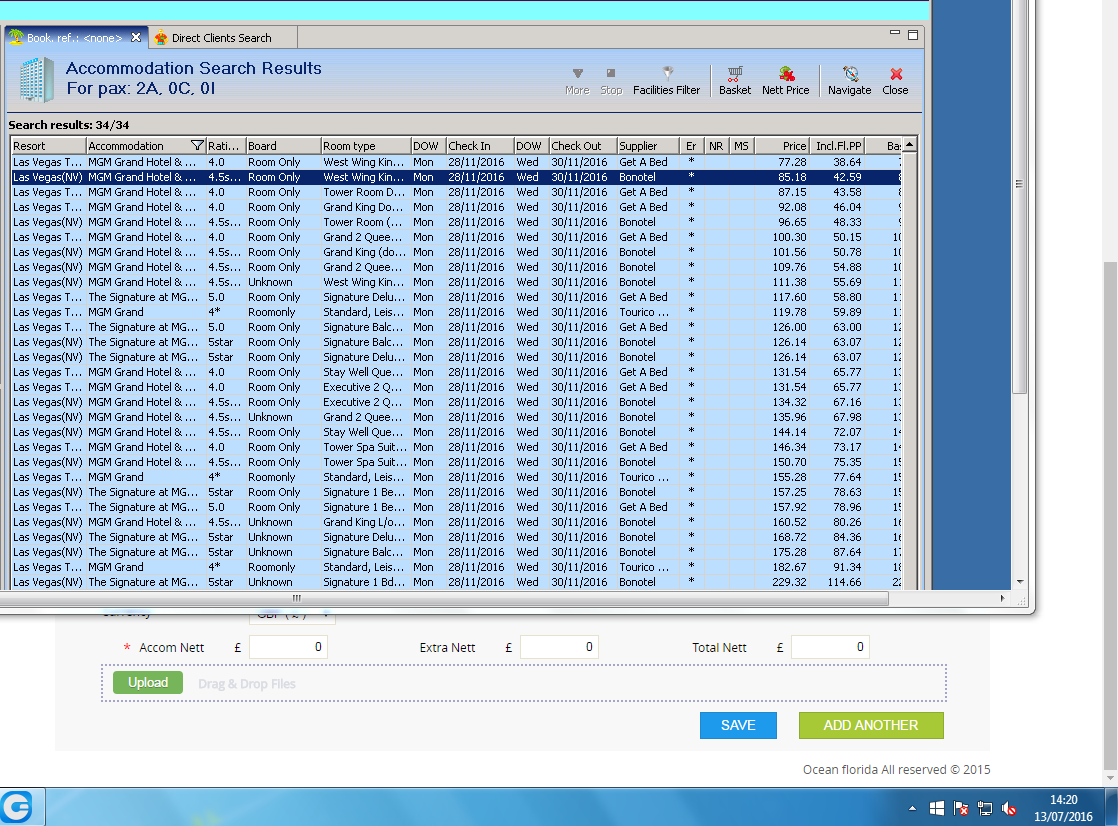Show hidden system tray icons
This screenshot has height=826, width=1118.
[912, 808]
